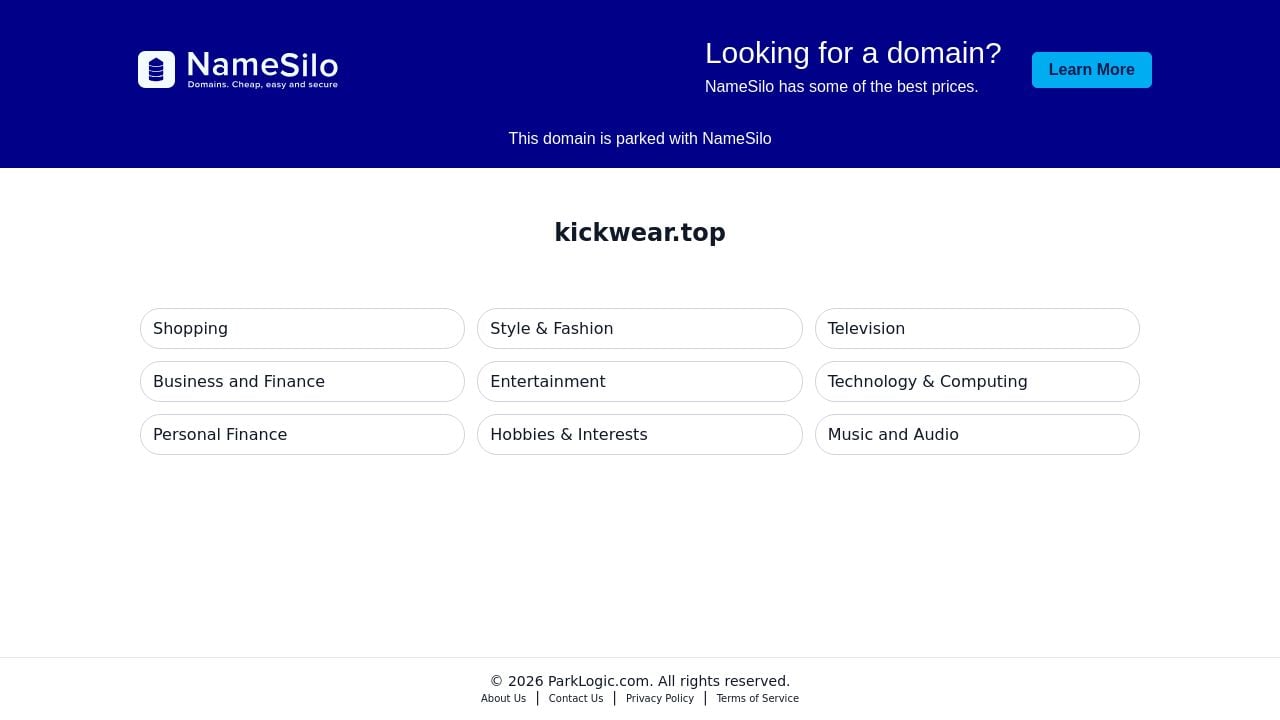The image size is (1280, 720).
Task: Click the Learn More button
Action: (1092, 70)
